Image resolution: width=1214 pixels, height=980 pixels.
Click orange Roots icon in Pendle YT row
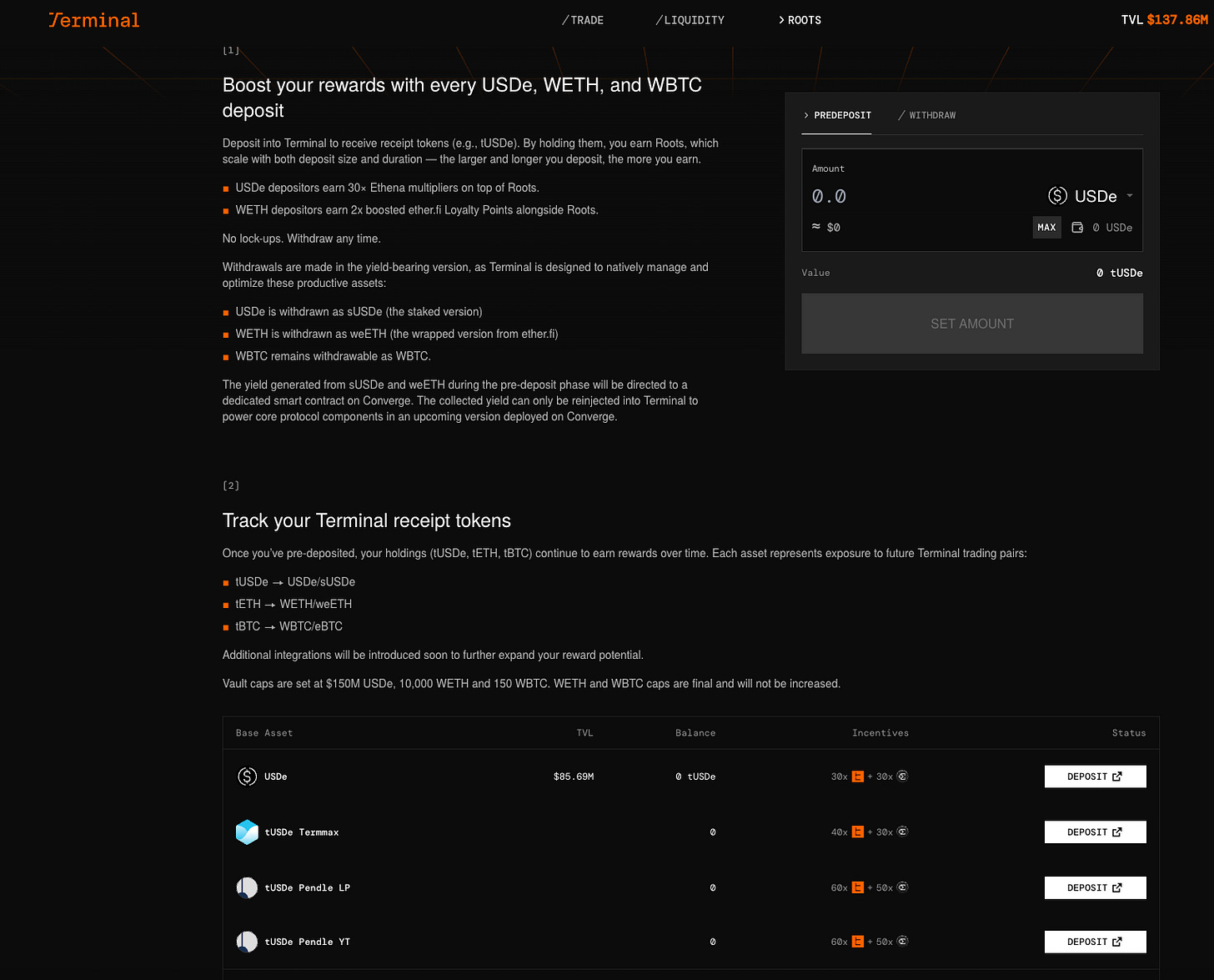tap(857, 942)
